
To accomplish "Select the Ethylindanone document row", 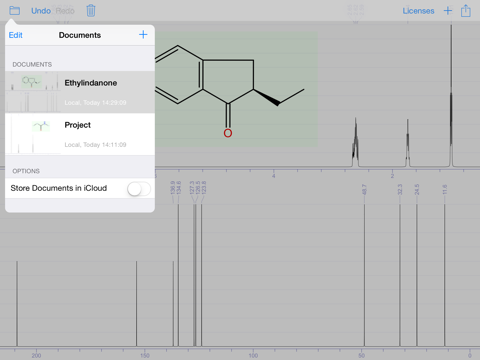I will tap(80, 92).
